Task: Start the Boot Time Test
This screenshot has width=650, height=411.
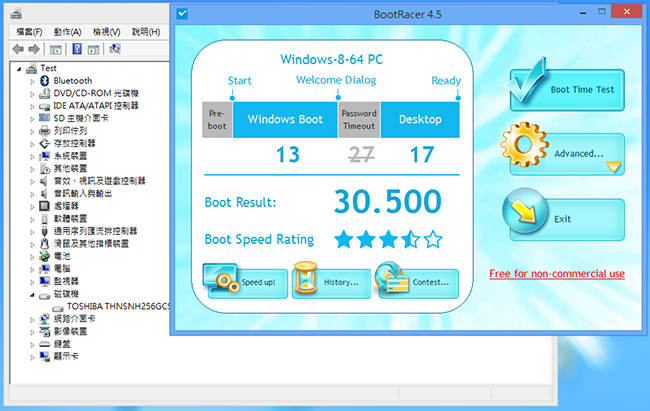Action: tap(567, 90)
